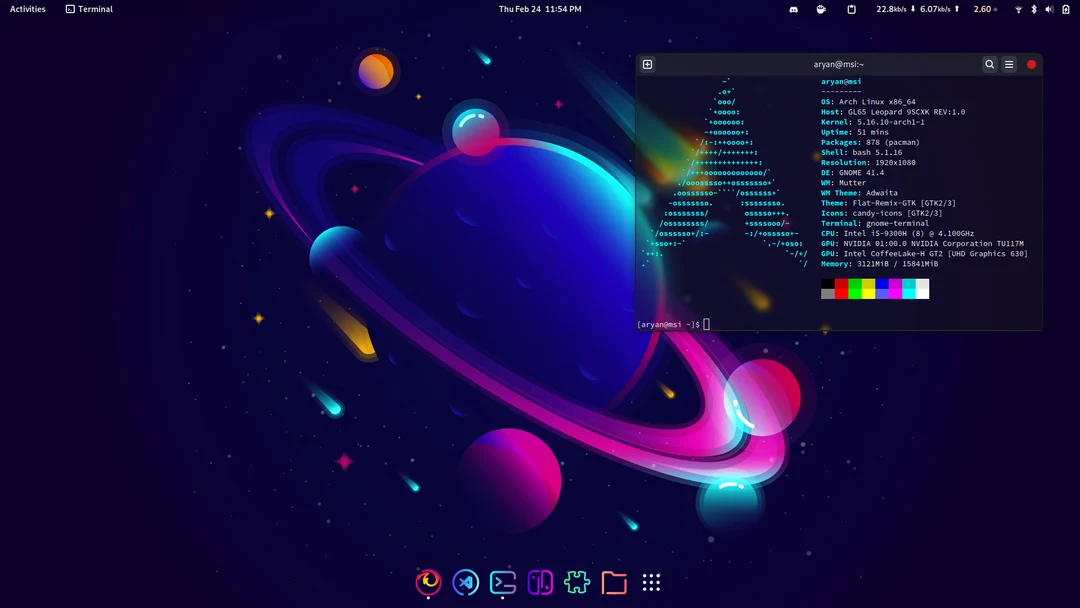Click the aryan@msi:~ title bar label
The width and height of the screenshot is (1080, 608).
click(840, 63)
